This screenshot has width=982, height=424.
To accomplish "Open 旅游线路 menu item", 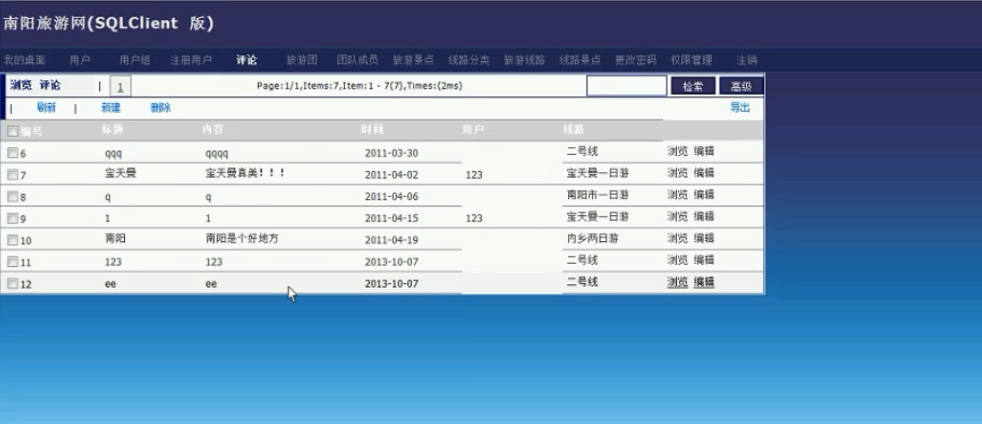I will click(525, 60).
